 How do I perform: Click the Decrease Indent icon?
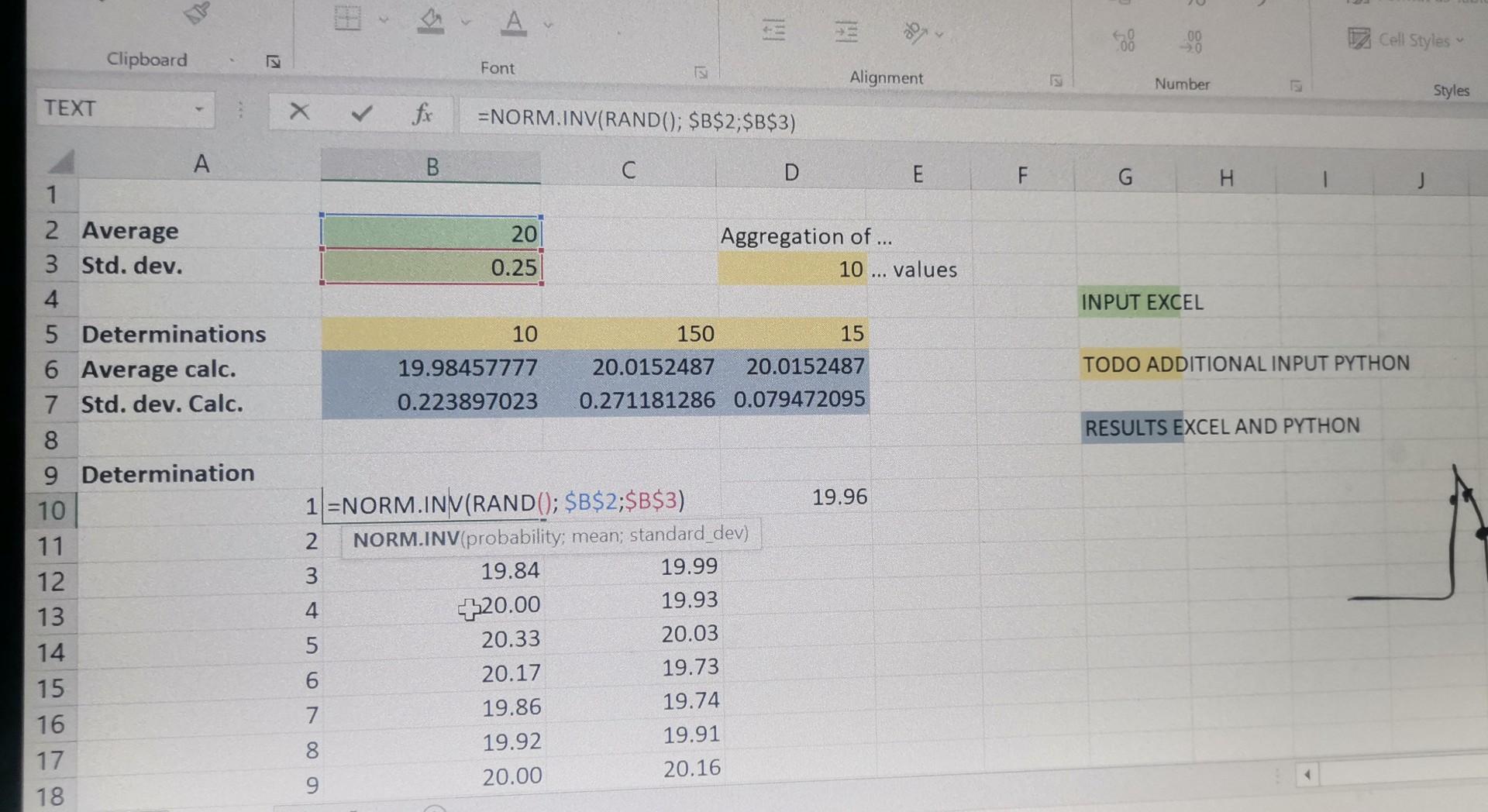pyautogui.click(x=773, y=30)
